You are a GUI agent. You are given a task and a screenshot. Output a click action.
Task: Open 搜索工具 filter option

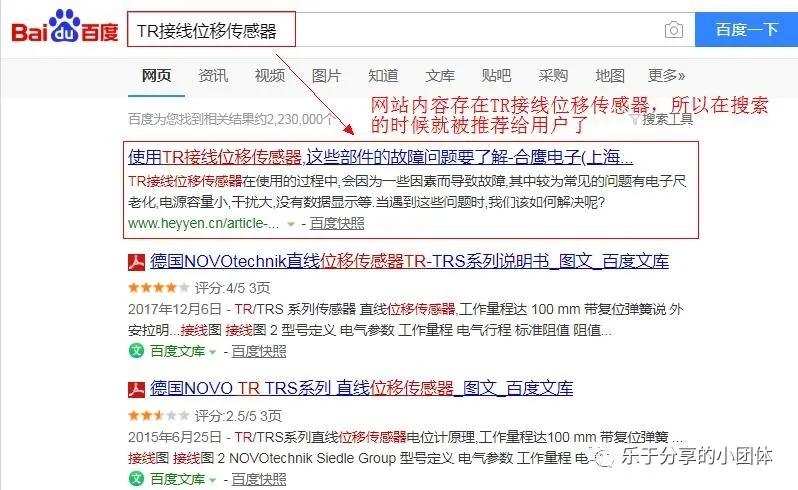[x=662, y=120]
